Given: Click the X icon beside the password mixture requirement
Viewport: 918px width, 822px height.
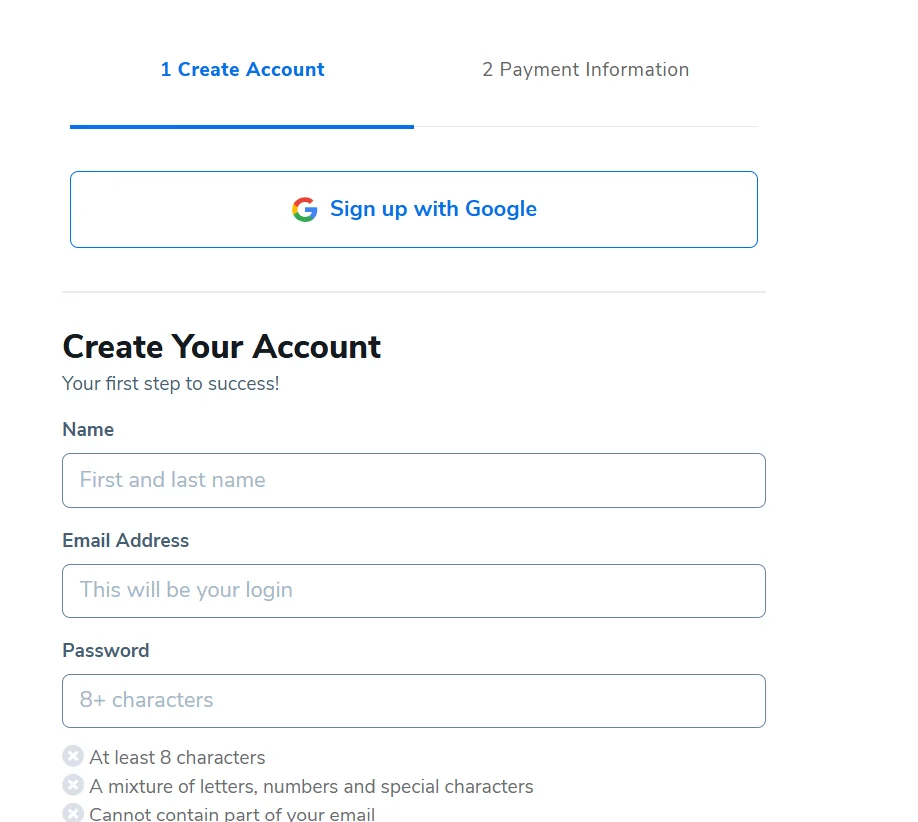Looking at the screenshot, I should click(x=72, y=785).
